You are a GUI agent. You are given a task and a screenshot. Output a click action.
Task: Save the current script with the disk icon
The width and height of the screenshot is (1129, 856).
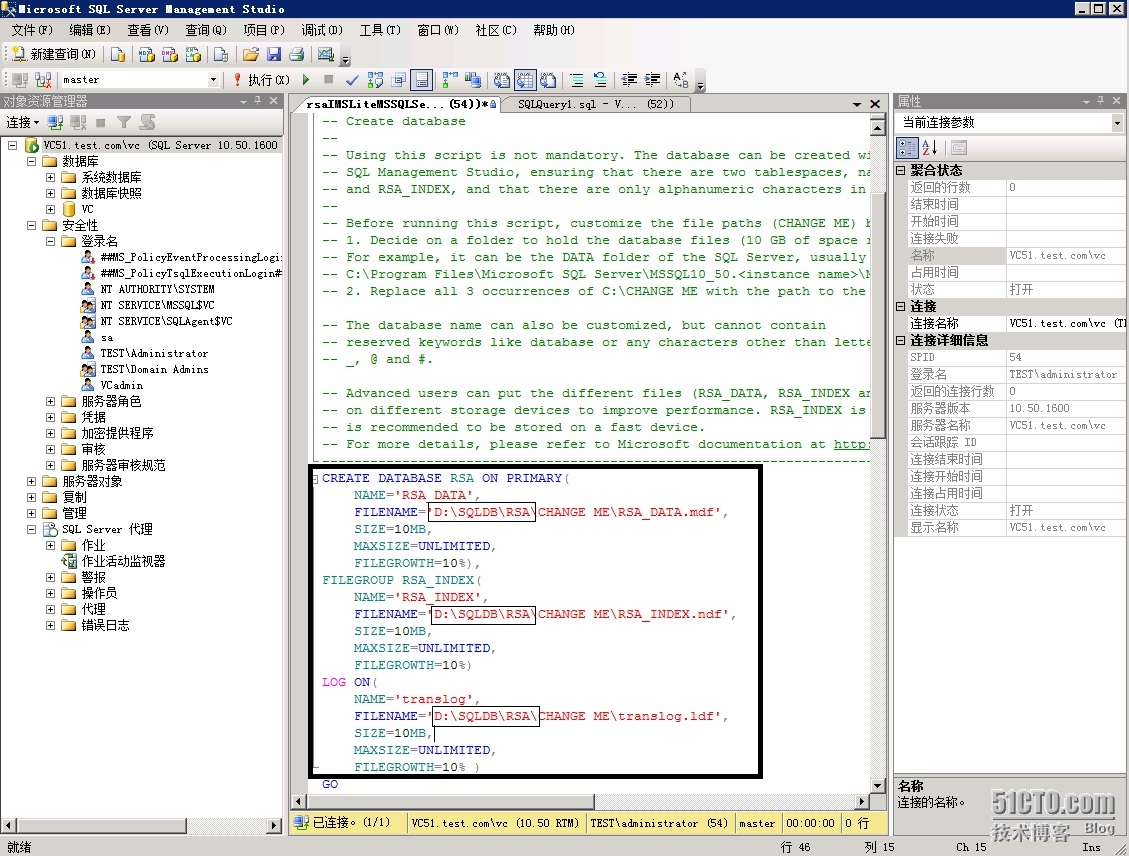(274, 55)
